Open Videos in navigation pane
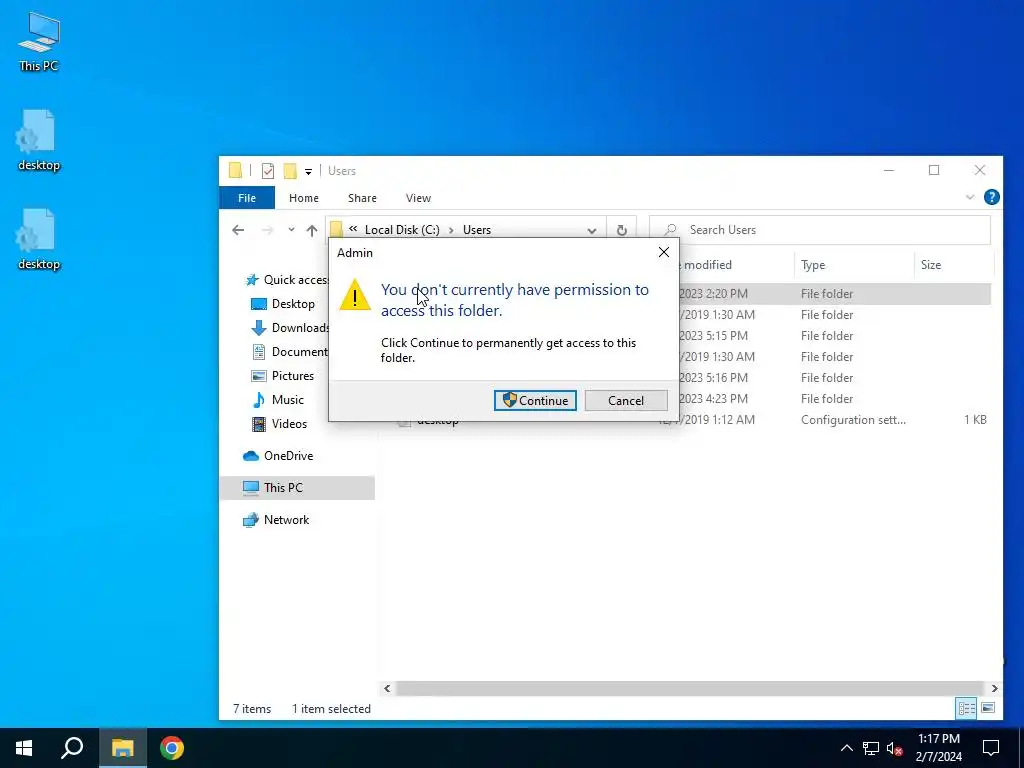The width and height of the screenshot is (1024, 768). (280, 424)
